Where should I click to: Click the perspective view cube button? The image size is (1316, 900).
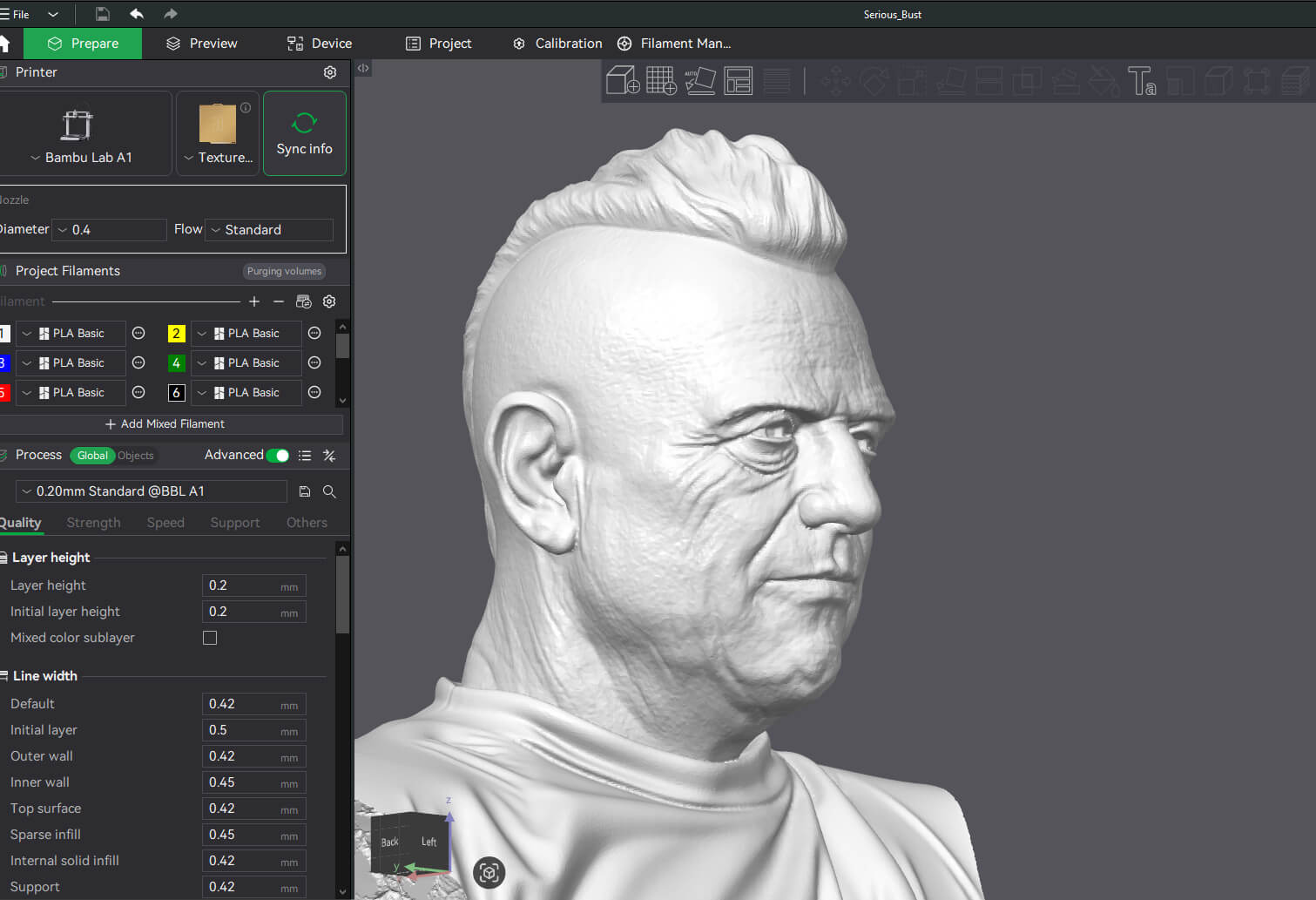coord(489,872)
